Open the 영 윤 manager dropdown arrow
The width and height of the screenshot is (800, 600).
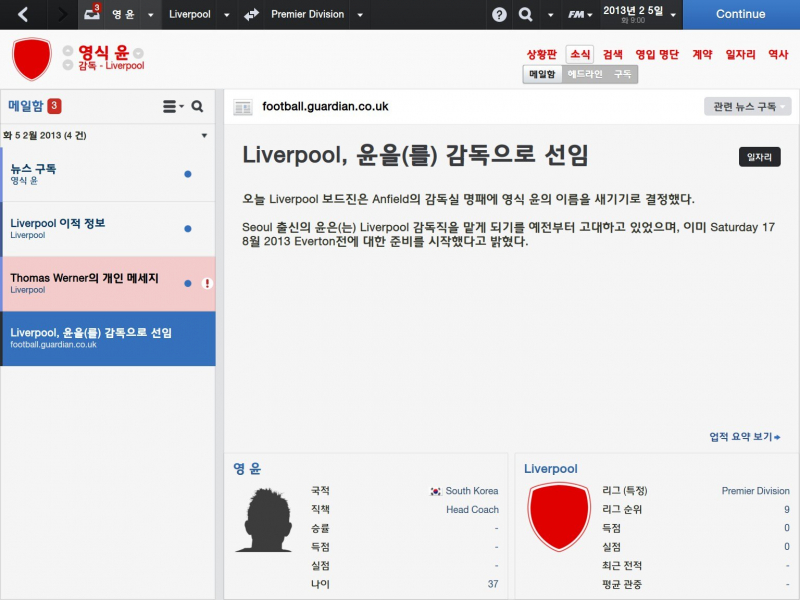point(151,15)
